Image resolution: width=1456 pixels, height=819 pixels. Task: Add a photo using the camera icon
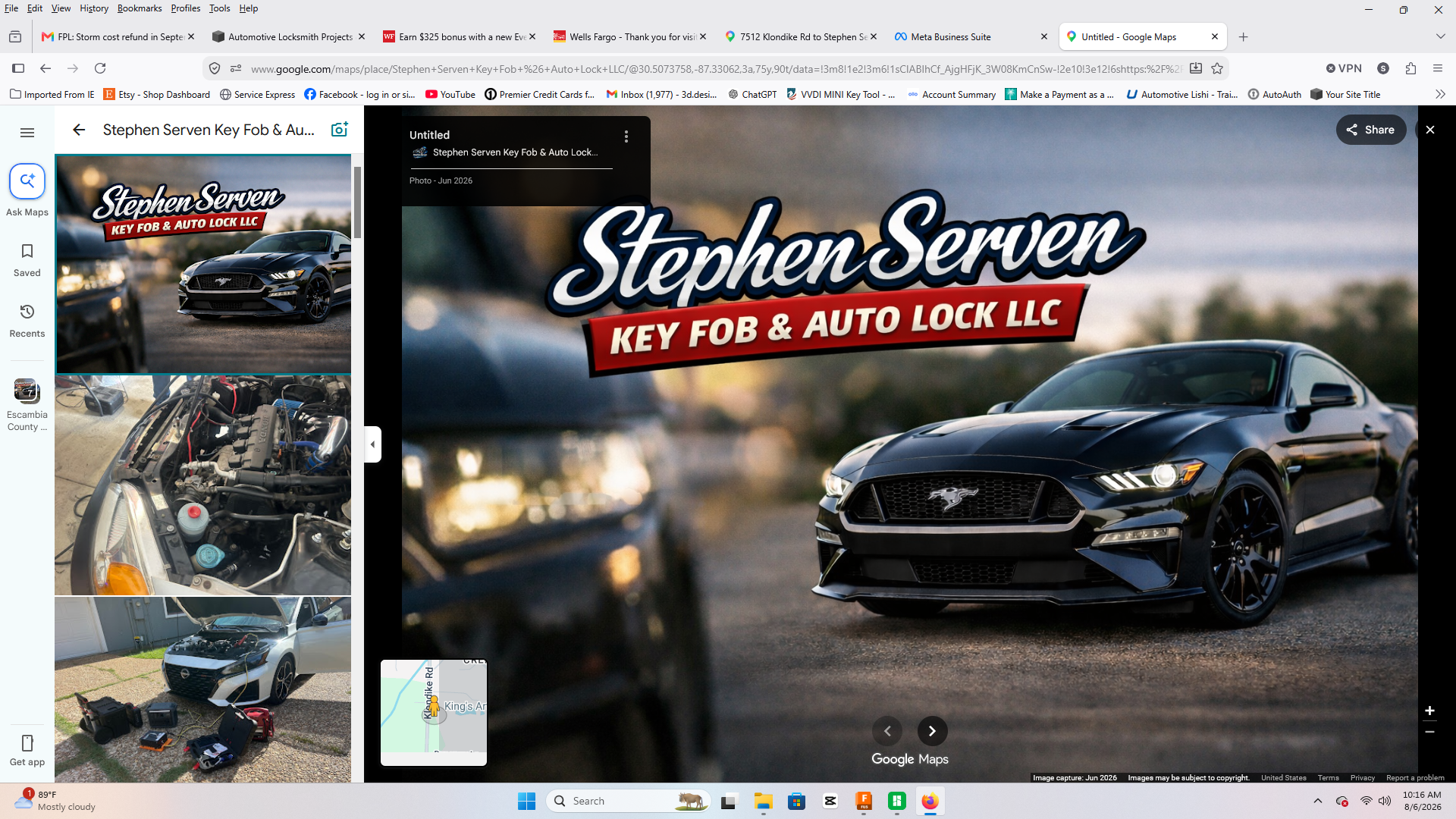[340, 130]
